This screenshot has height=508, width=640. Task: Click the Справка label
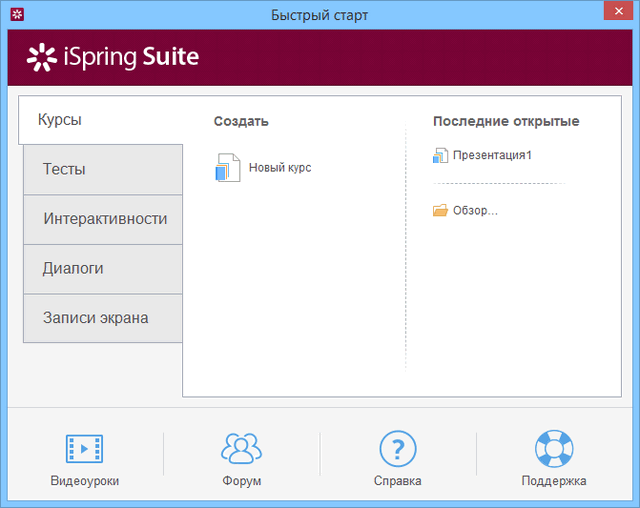pyautogui.click(x=398, y=481)
